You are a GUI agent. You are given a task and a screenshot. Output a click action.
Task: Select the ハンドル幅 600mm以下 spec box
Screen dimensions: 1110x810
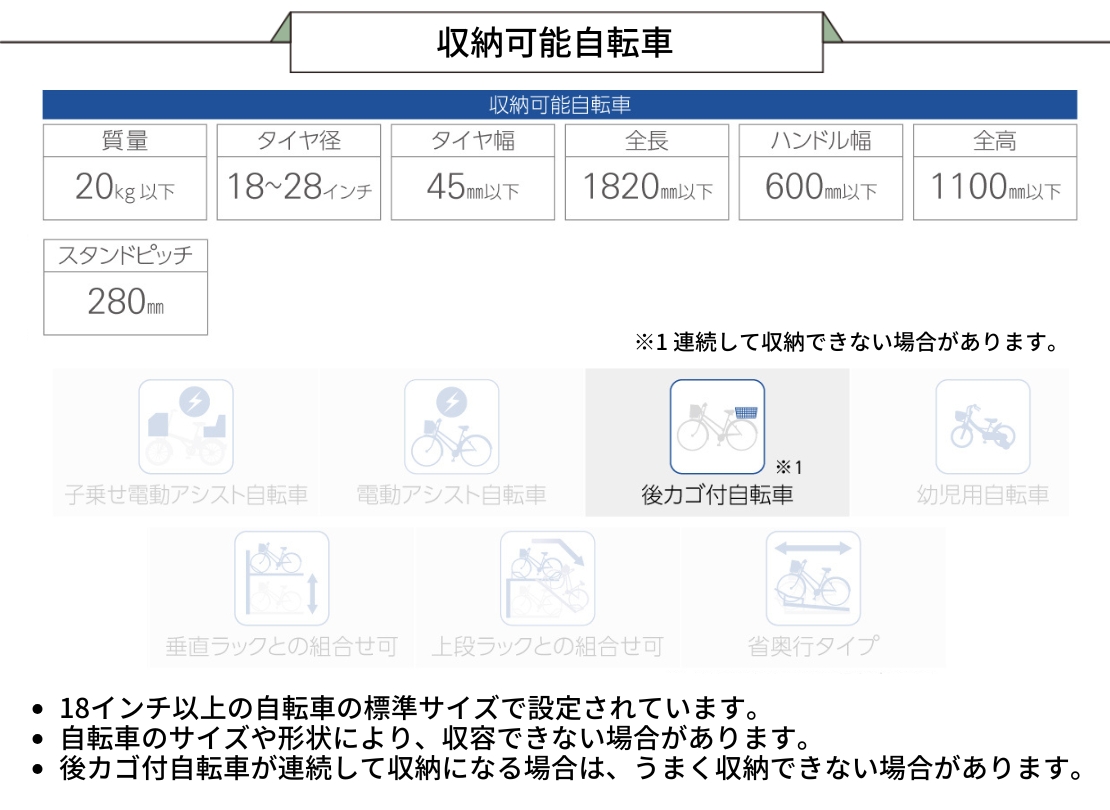(821, 172)
